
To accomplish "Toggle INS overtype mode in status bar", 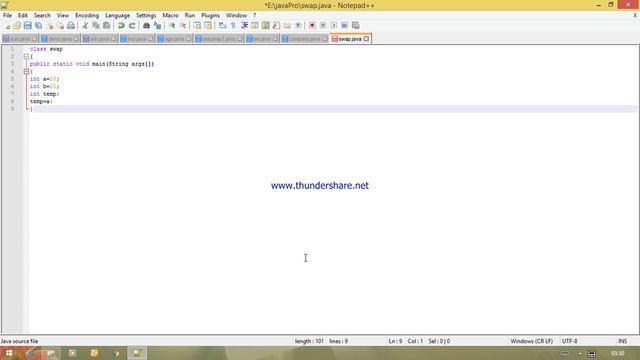I will pyautogui.click(x=622, y=341).
